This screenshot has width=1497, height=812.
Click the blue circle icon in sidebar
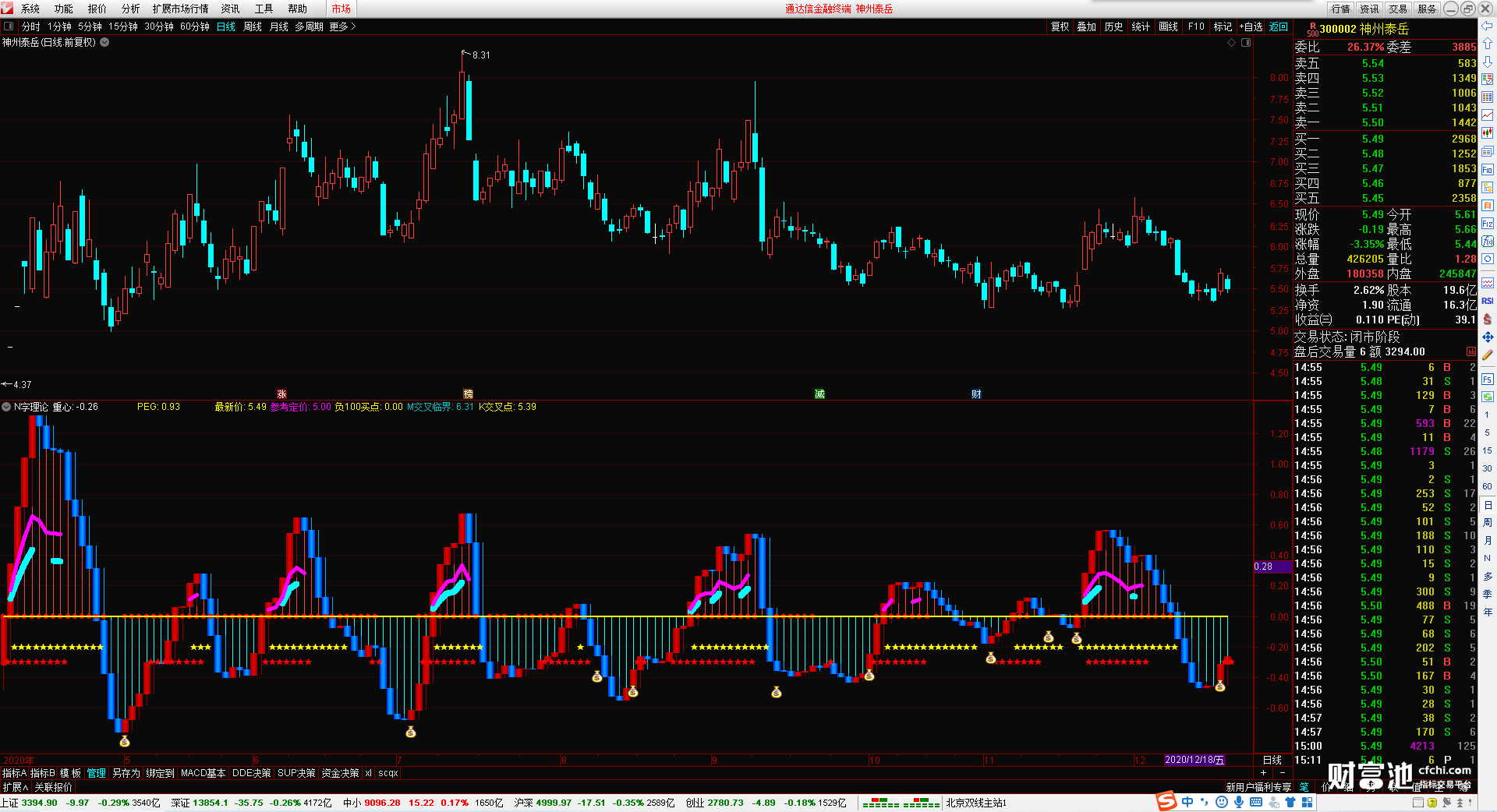[1488, 259]
